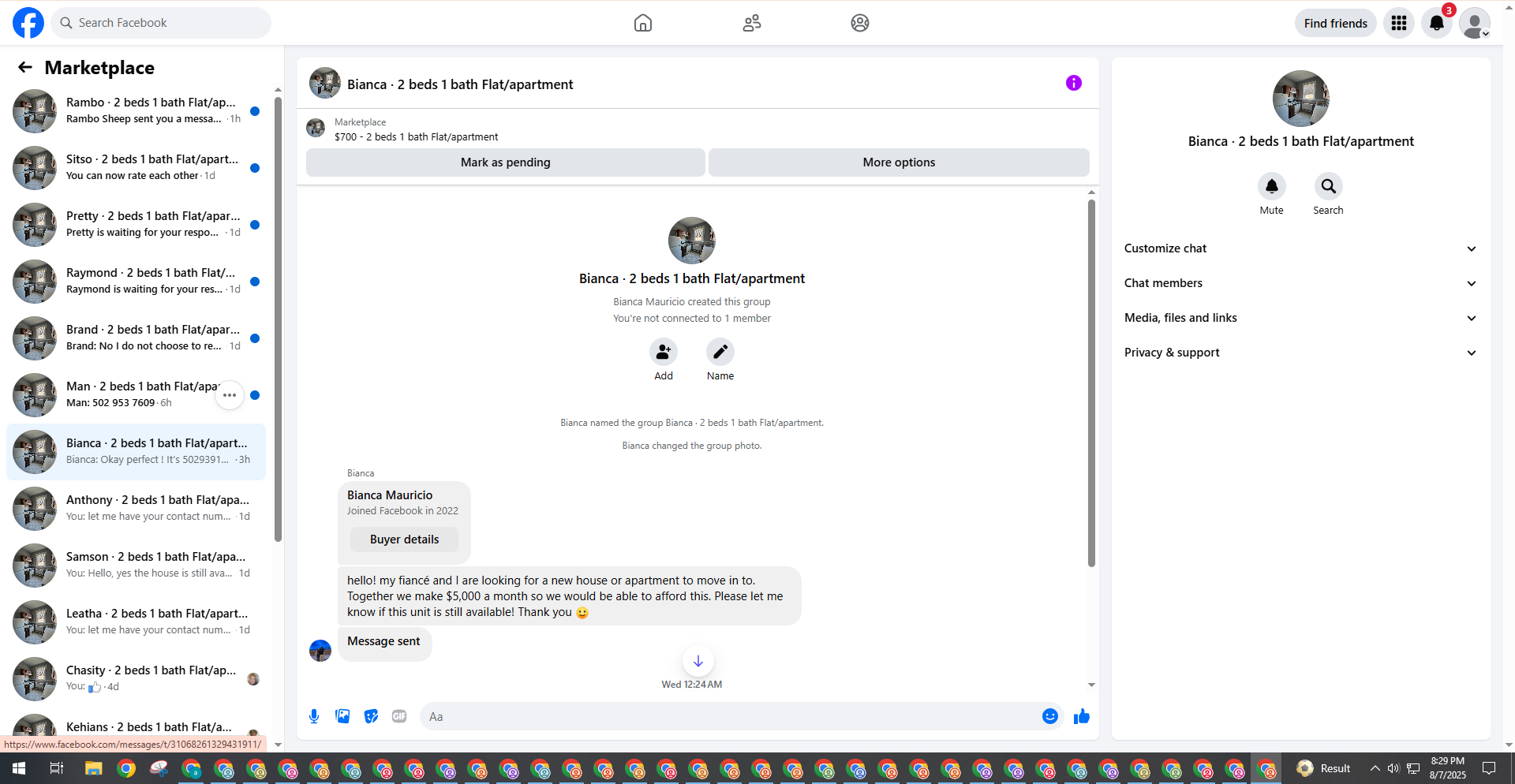This screenshot has width=1515, height=784.
Task: Open the Pretty conversation
Action: coord(136,225)
